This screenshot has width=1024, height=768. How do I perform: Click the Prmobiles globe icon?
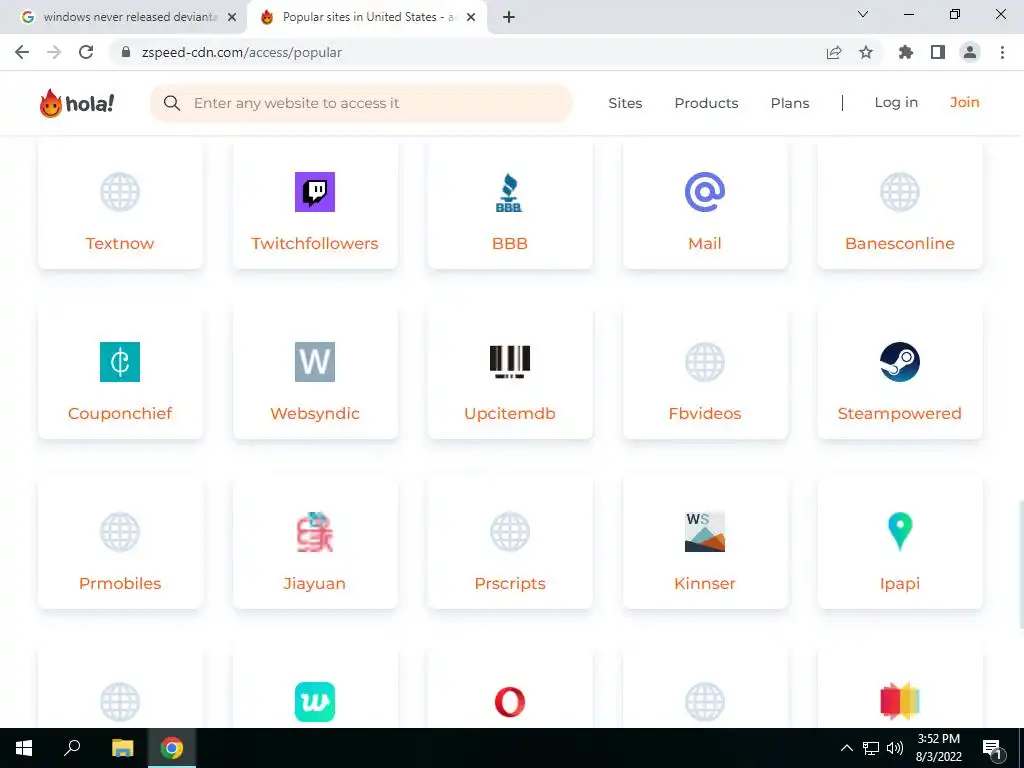point(120,532)
